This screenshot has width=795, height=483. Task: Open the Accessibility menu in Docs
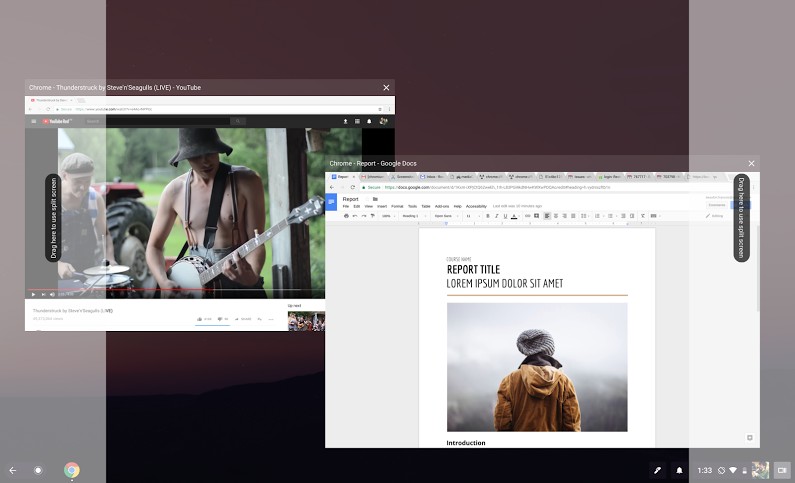(476, 206)
